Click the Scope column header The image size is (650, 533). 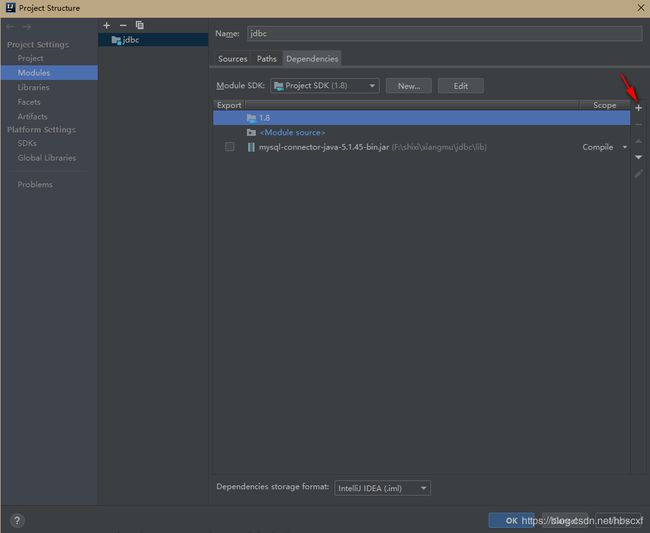point(604,105)
